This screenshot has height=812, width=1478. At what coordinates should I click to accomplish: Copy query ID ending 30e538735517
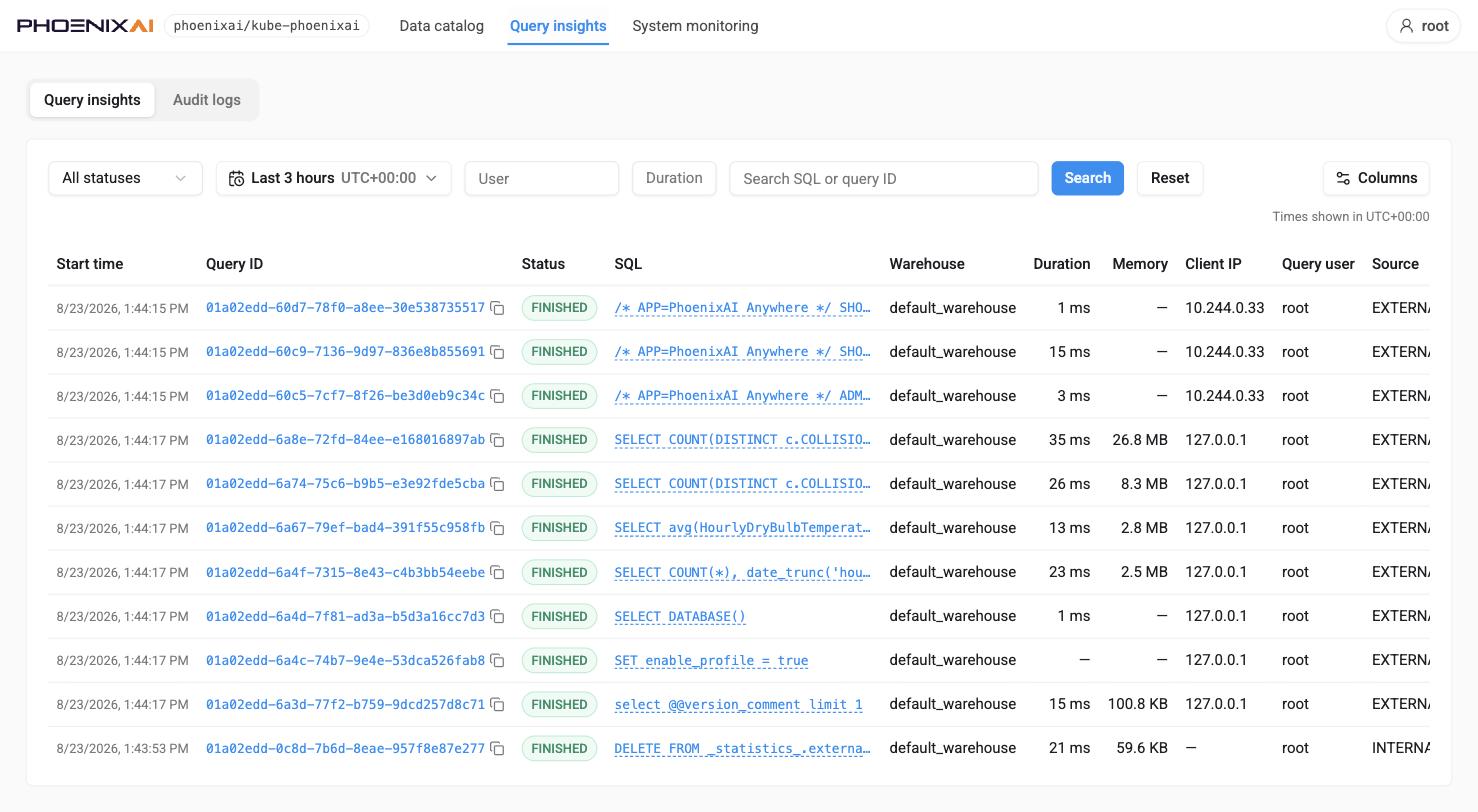[x=497, y=308]
